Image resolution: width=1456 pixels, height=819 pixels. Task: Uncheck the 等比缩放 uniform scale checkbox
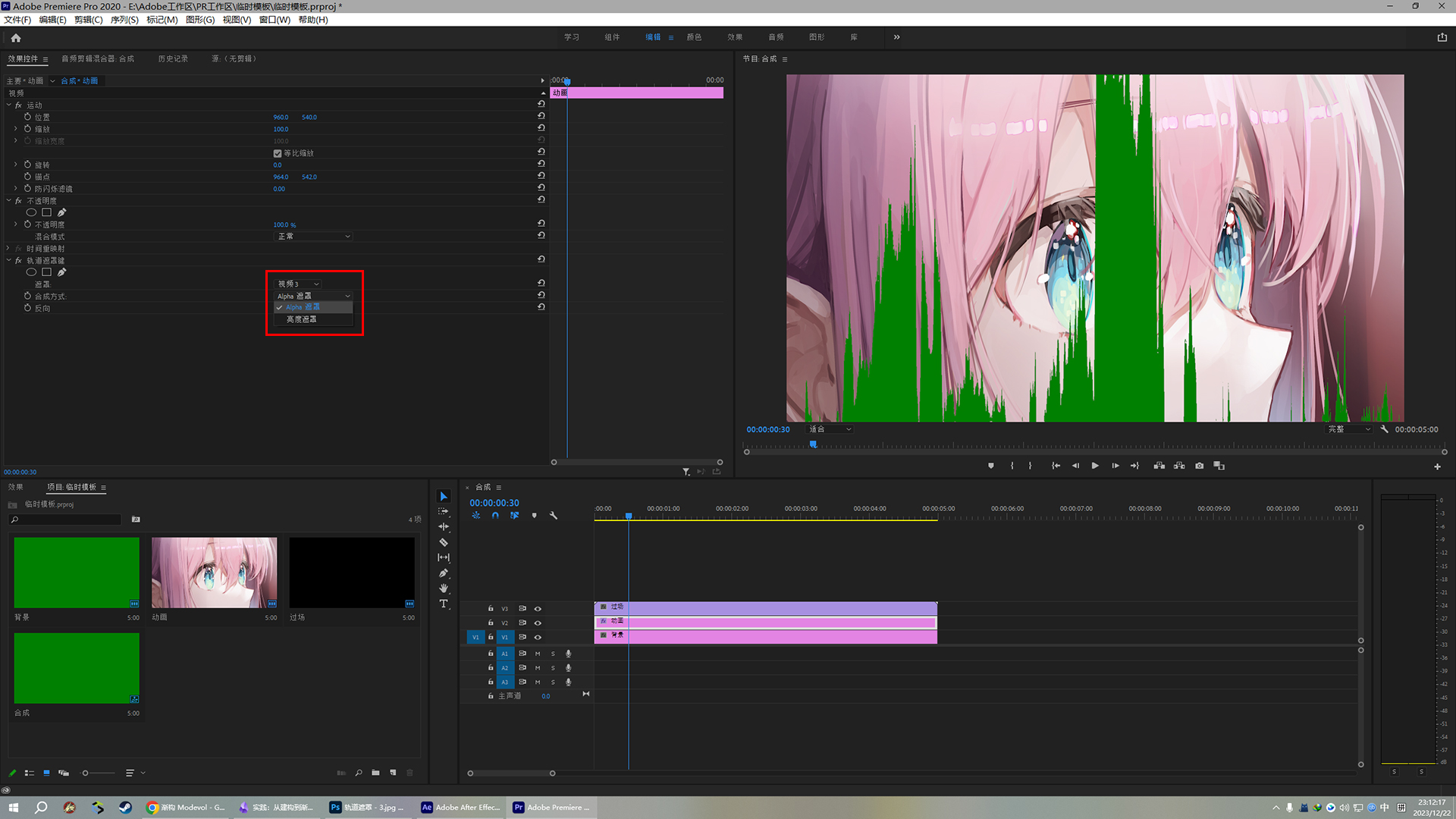click(x=278, y=153)
